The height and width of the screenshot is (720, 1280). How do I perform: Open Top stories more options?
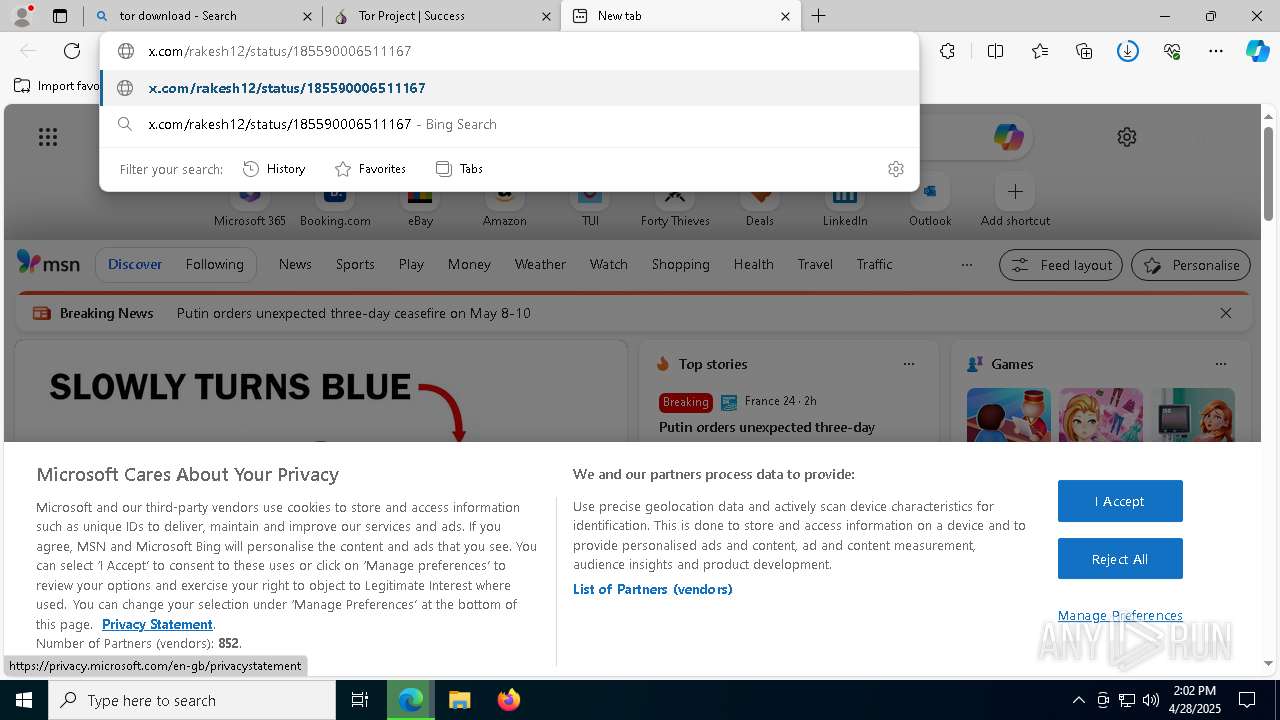pyautogui.click(x=909, y=364)
